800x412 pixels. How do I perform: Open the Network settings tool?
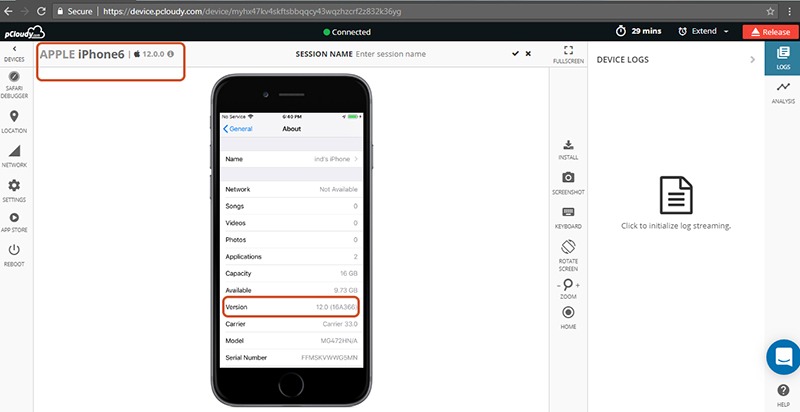click(14, 157)
